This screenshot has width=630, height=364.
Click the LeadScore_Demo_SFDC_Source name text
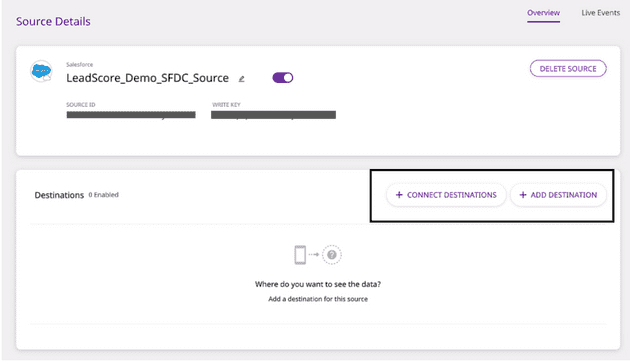tap(147, 78)
